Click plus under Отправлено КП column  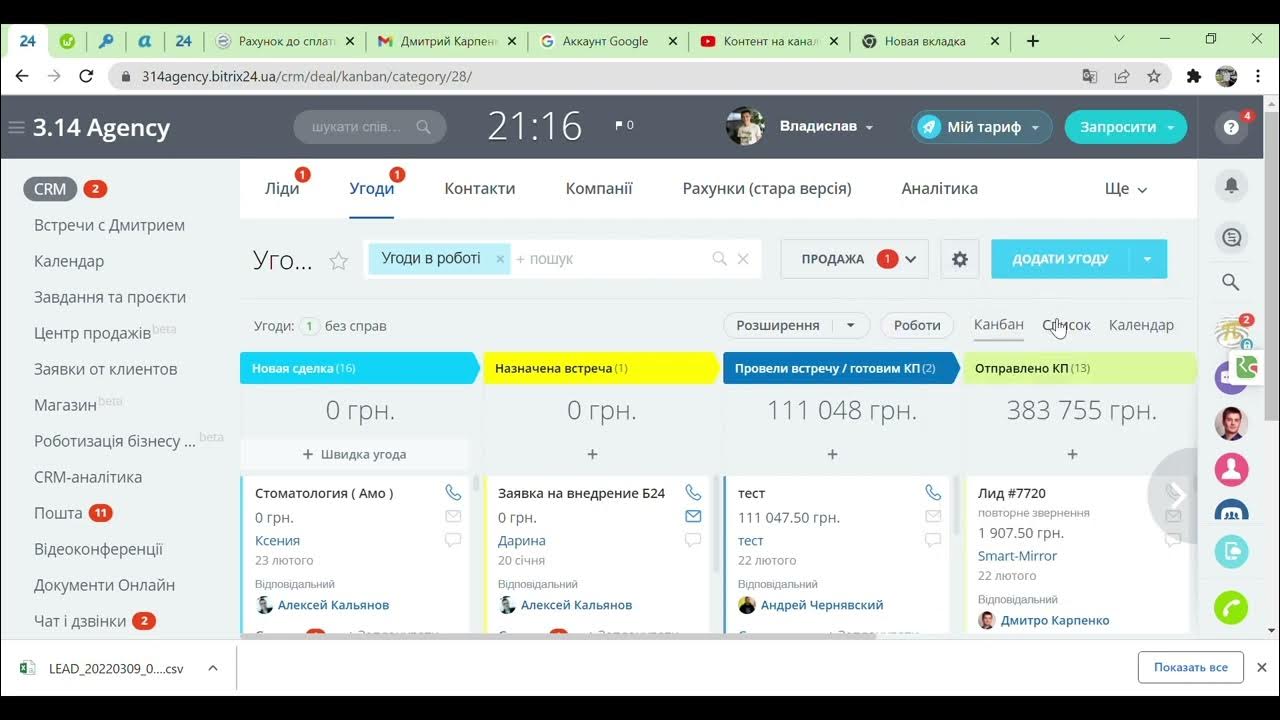(1072, 454)
